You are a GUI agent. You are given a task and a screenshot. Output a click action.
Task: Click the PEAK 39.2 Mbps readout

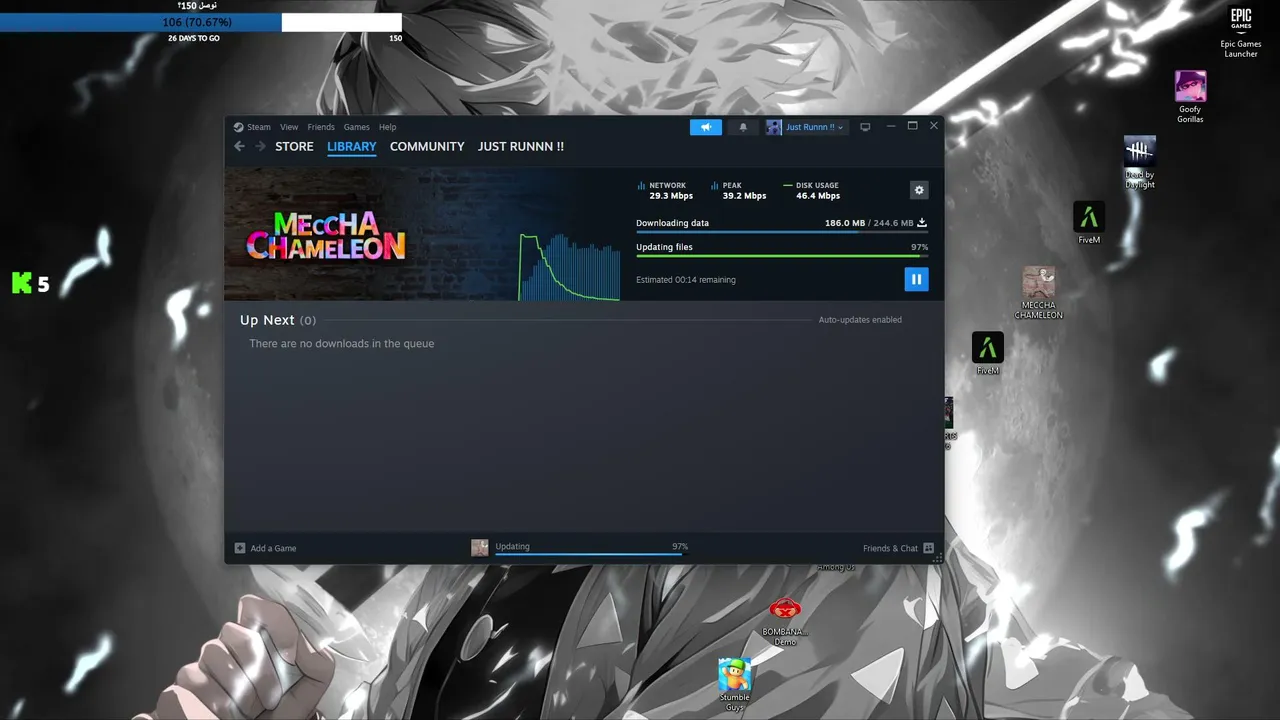pyautogui.click(x=739, y=190)
